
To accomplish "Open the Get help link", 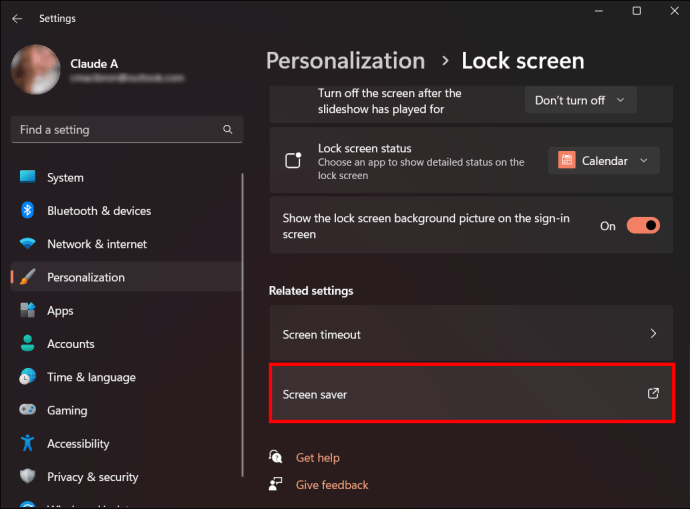I will (318, 458).
